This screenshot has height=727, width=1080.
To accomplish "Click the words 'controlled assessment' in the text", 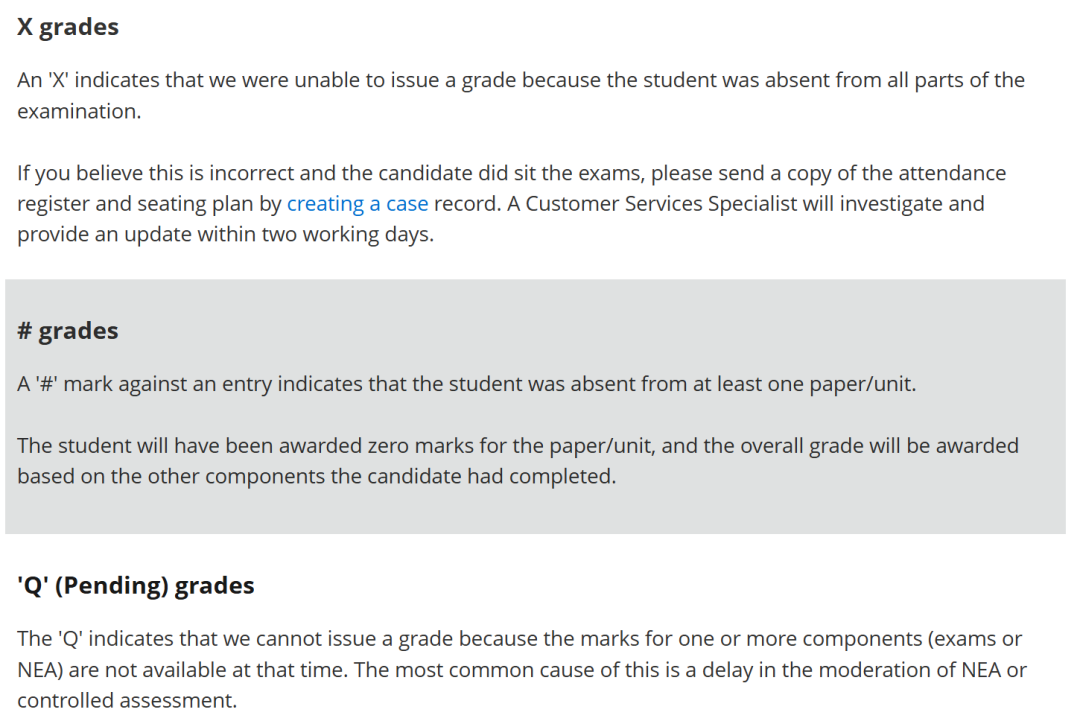I will 127,701.
